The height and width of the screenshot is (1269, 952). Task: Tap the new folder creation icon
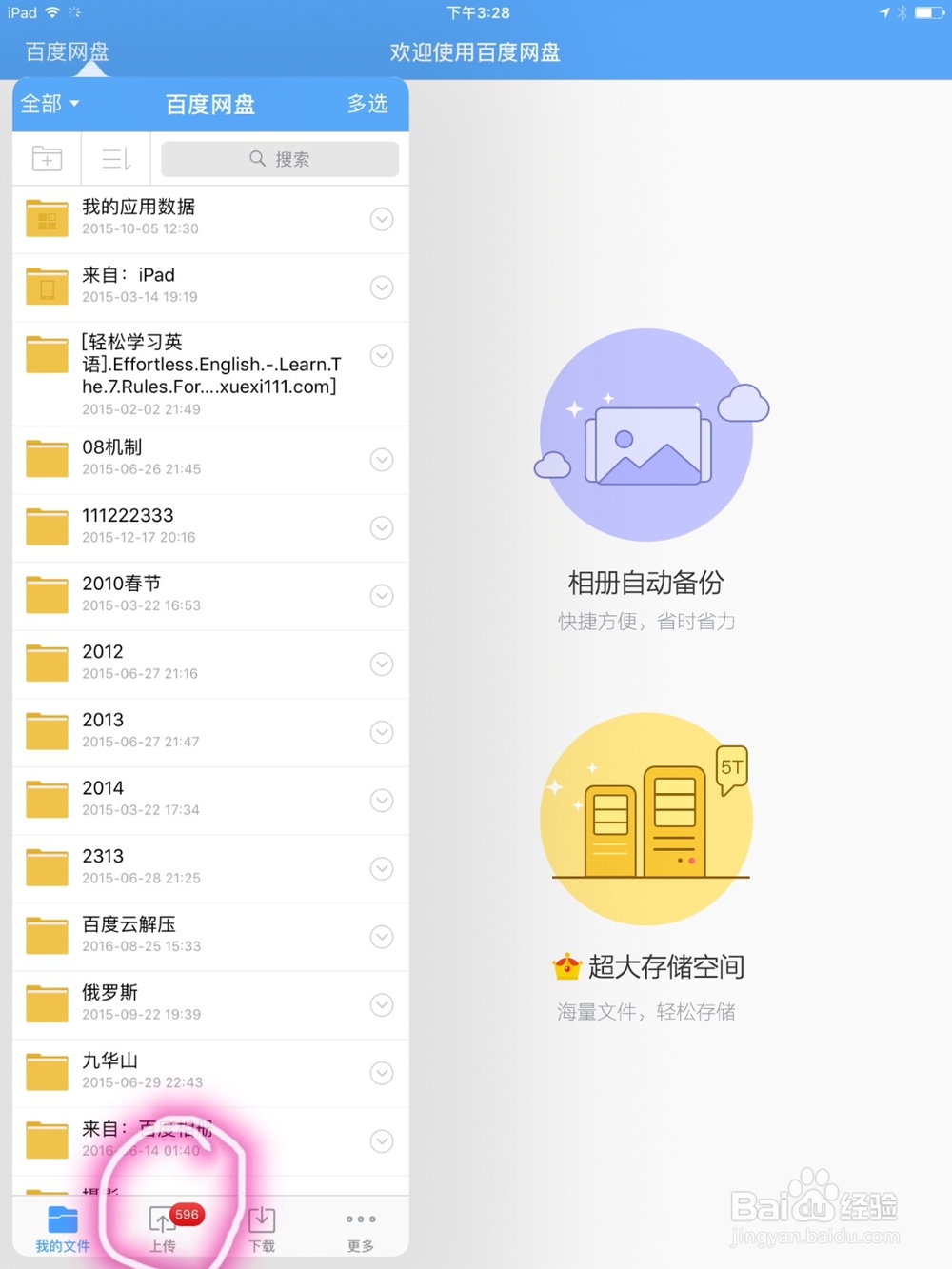[47, 158]
